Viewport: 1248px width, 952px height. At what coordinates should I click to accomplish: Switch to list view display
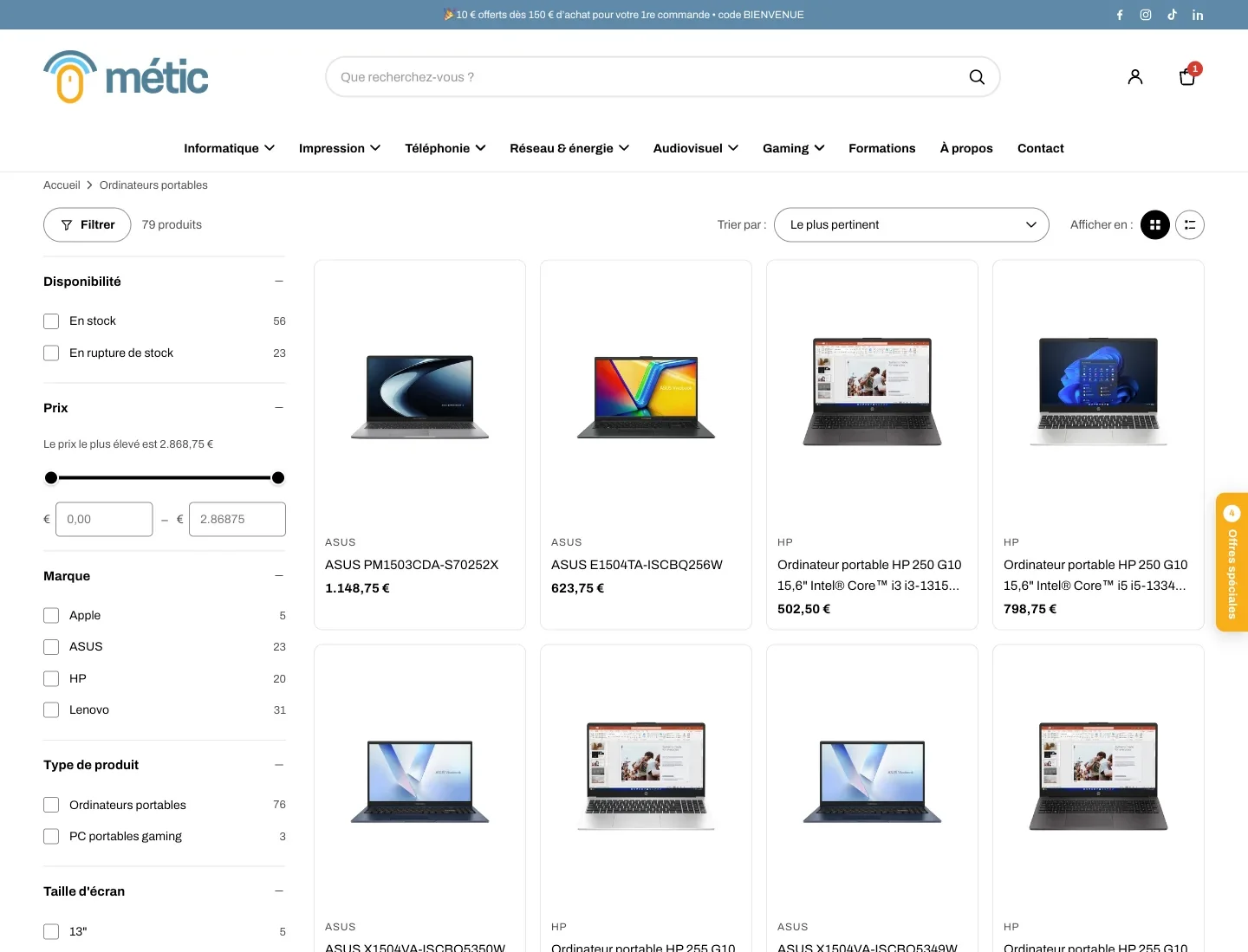click(x=1190, y=225)
